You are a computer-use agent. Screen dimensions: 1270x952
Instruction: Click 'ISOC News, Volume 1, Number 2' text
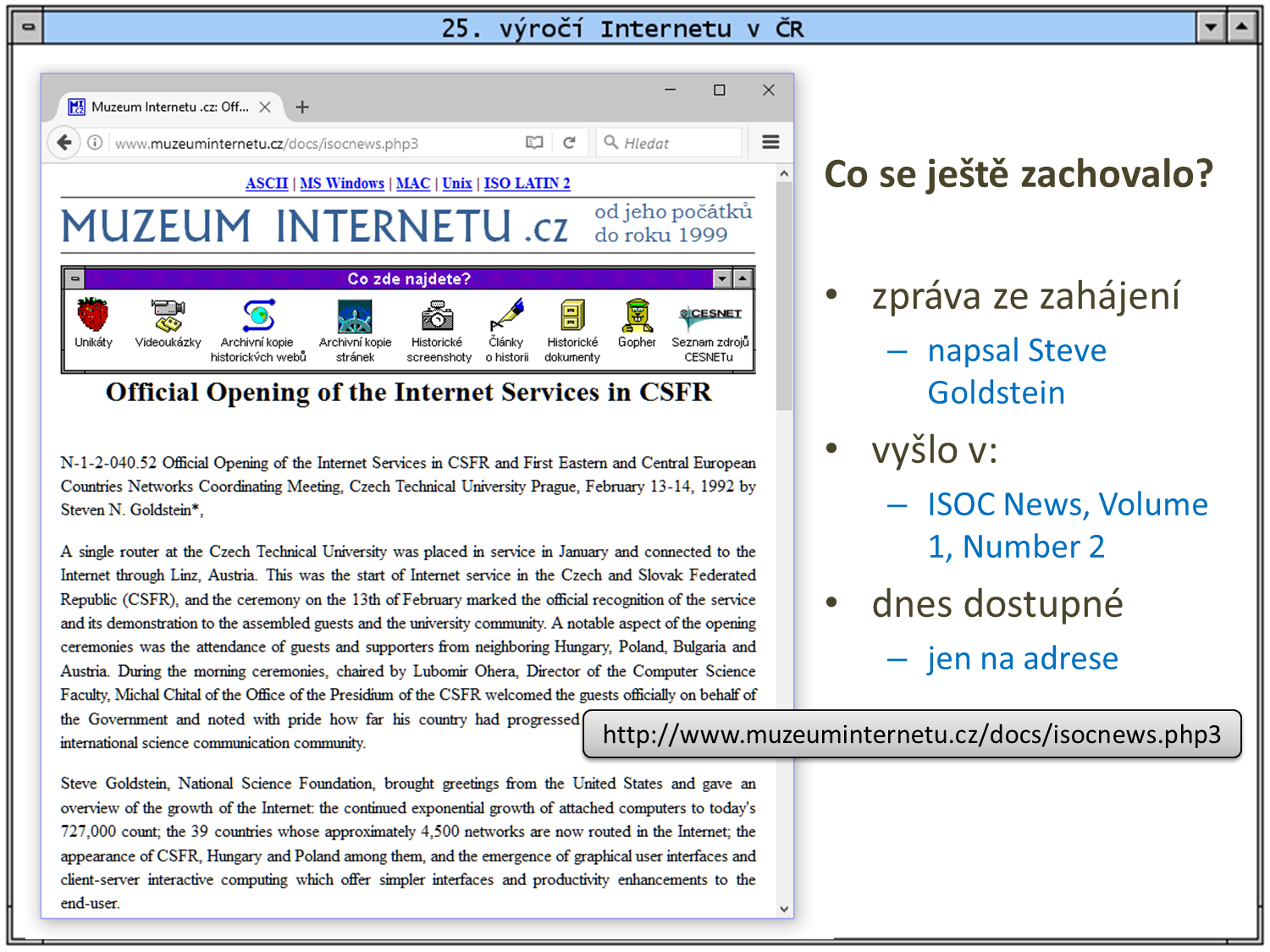point(1068,526)
